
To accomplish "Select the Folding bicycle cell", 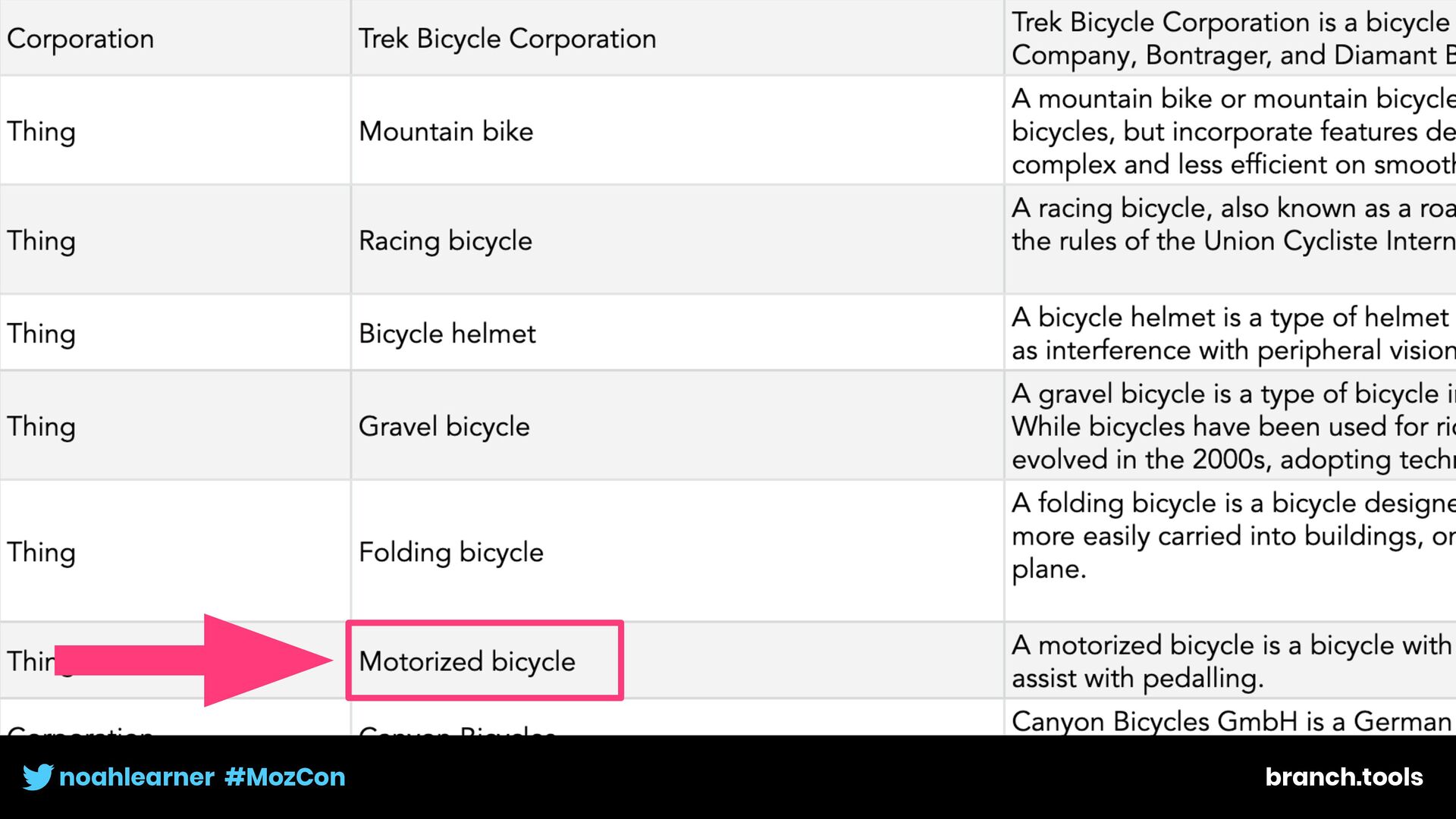I will click(x=677, y=551).
